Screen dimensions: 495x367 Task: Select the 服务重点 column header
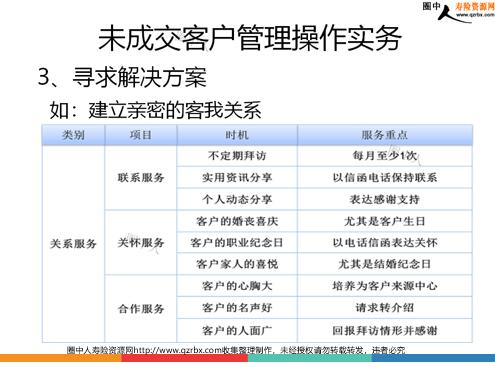click(385, 135)
